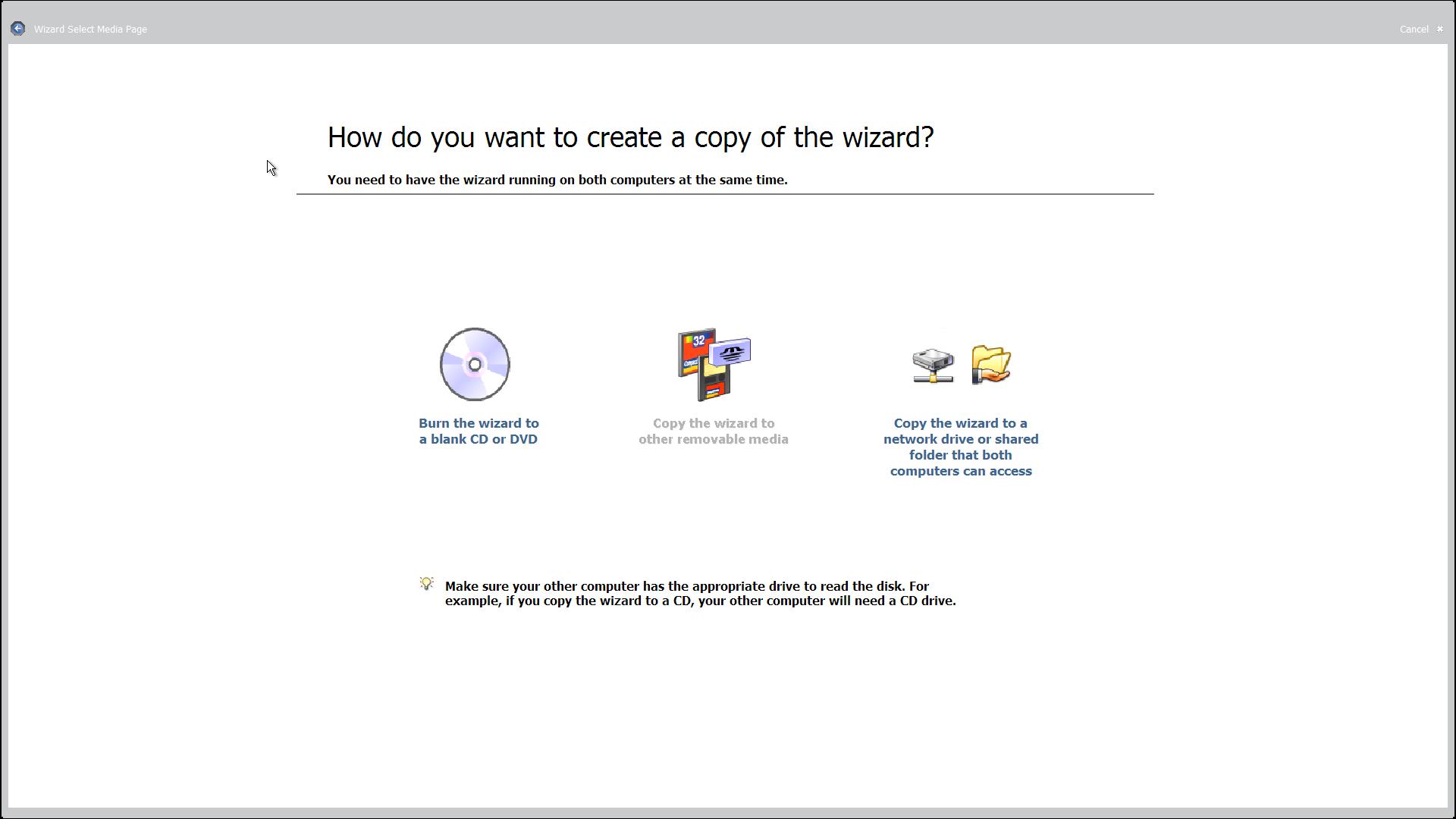Click grayed Copy to other removable media option
1456x819 pixels.
(x=713, y=431)
